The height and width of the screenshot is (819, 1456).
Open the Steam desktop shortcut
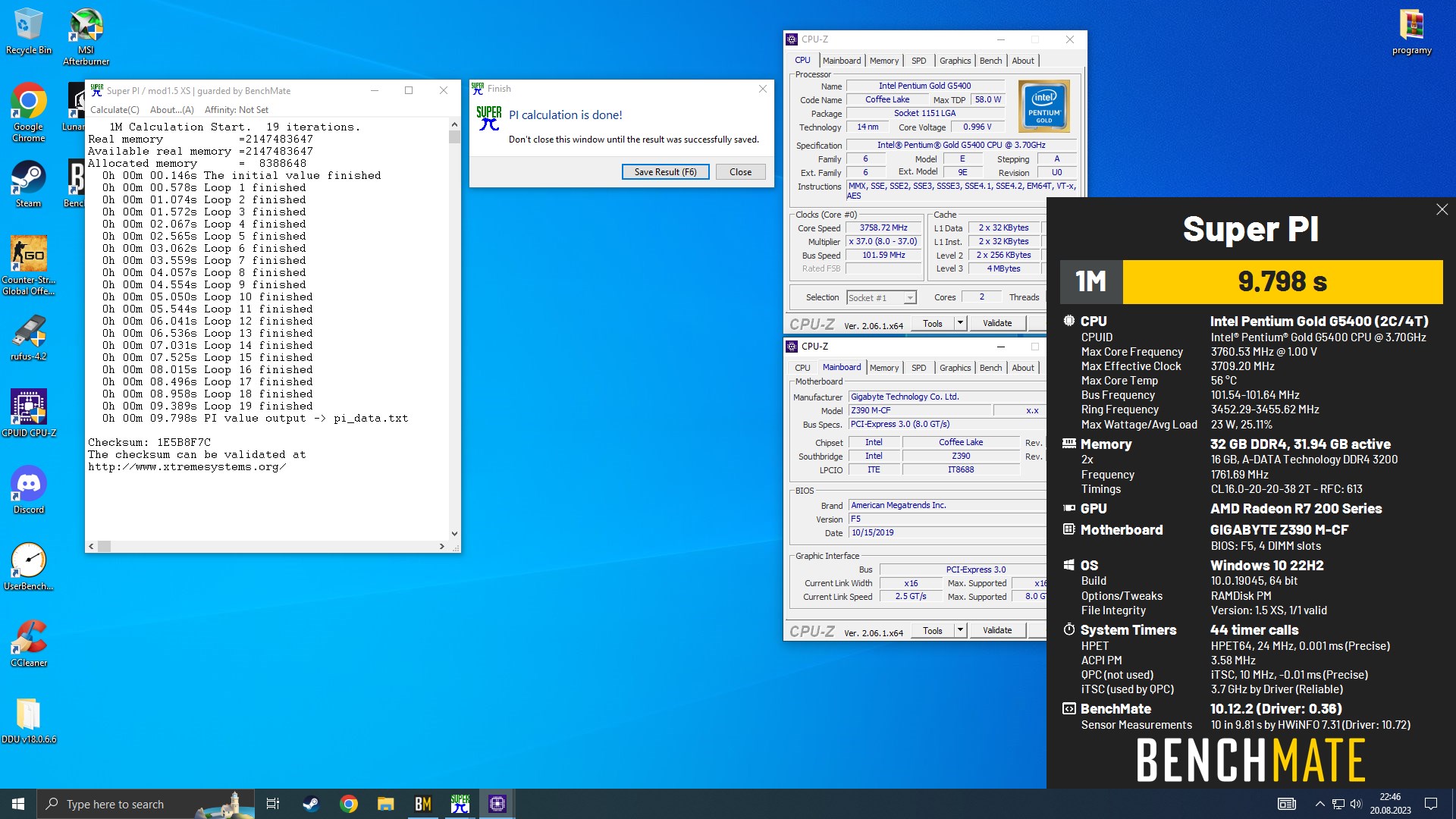(x=28, y=184)
